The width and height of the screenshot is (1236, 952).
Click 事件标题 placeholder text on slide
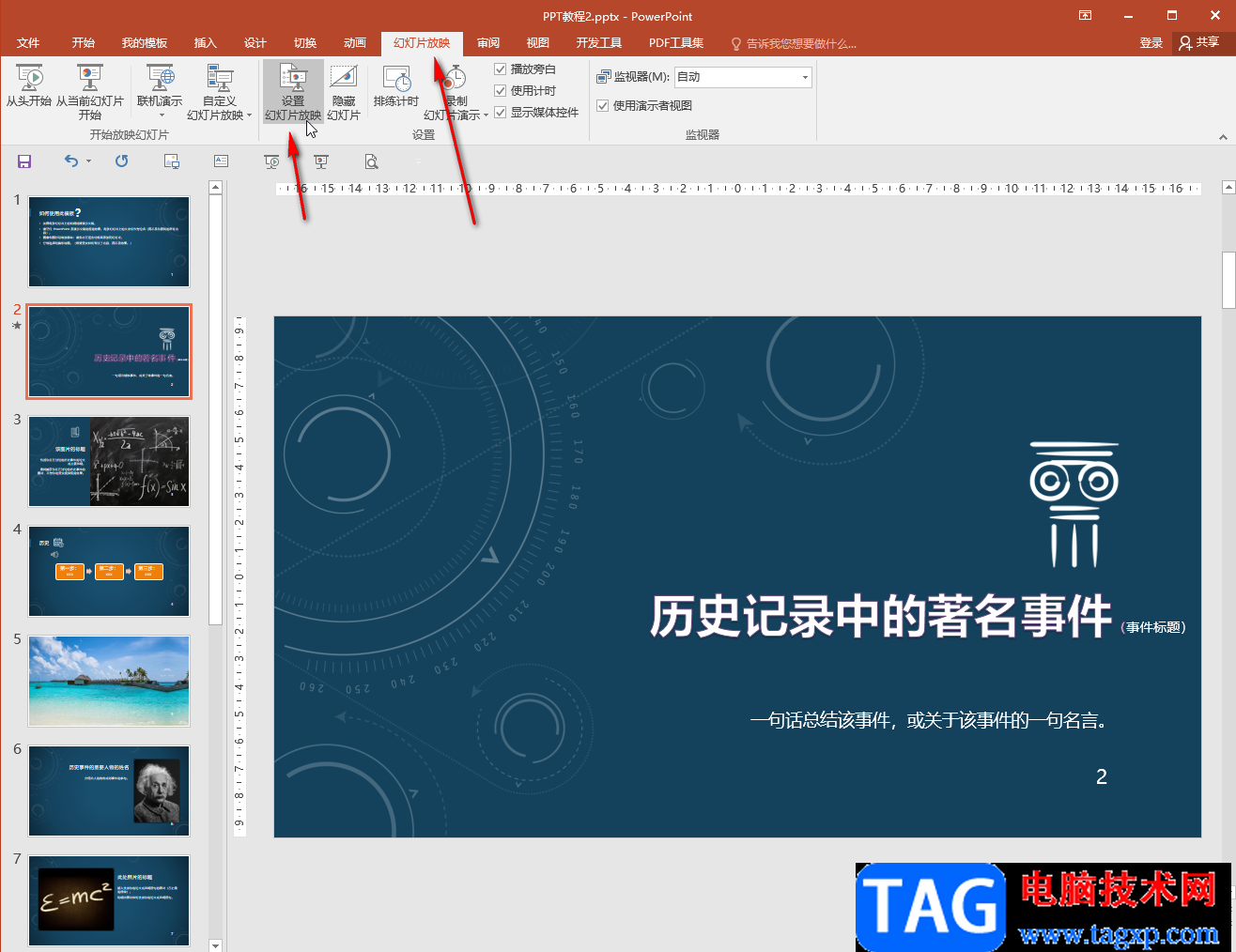pos(1155,627)
